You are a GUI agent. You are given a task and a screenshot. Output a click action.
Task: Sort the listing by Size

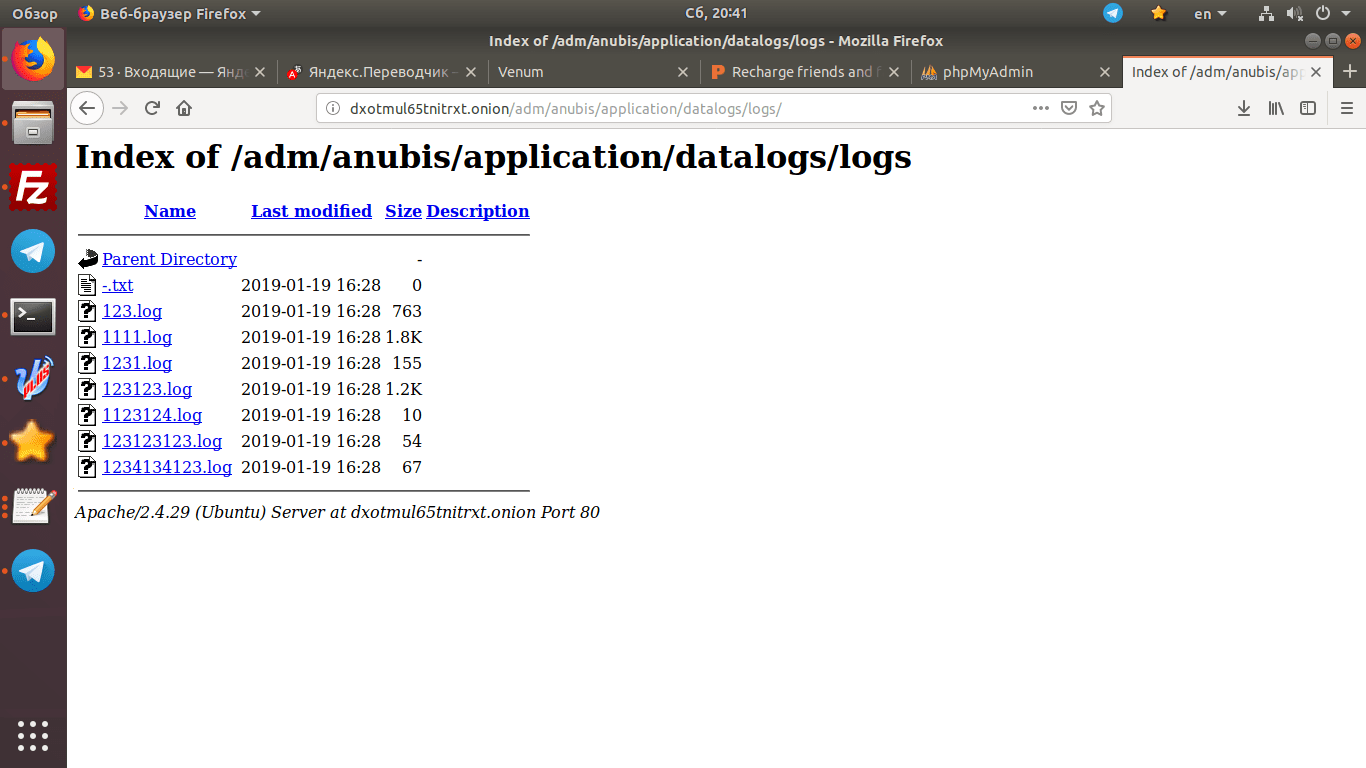click(403, 211)
